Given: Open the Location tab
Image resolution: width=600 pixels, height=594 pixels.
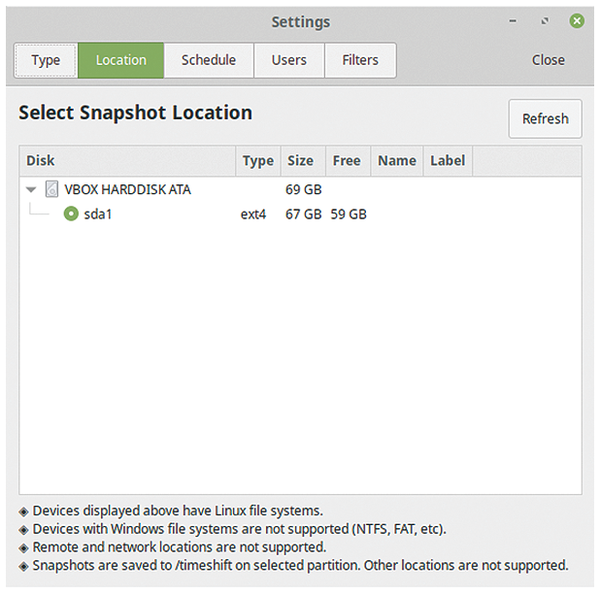Looking at the screenshot, I should [121, 60].
